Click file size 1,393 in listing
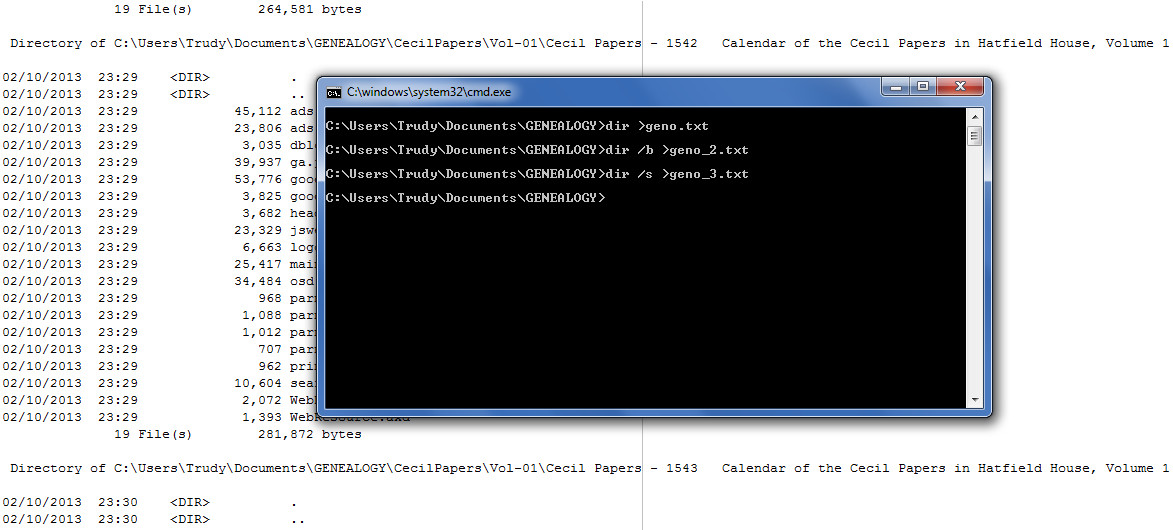 coord(262,417)
